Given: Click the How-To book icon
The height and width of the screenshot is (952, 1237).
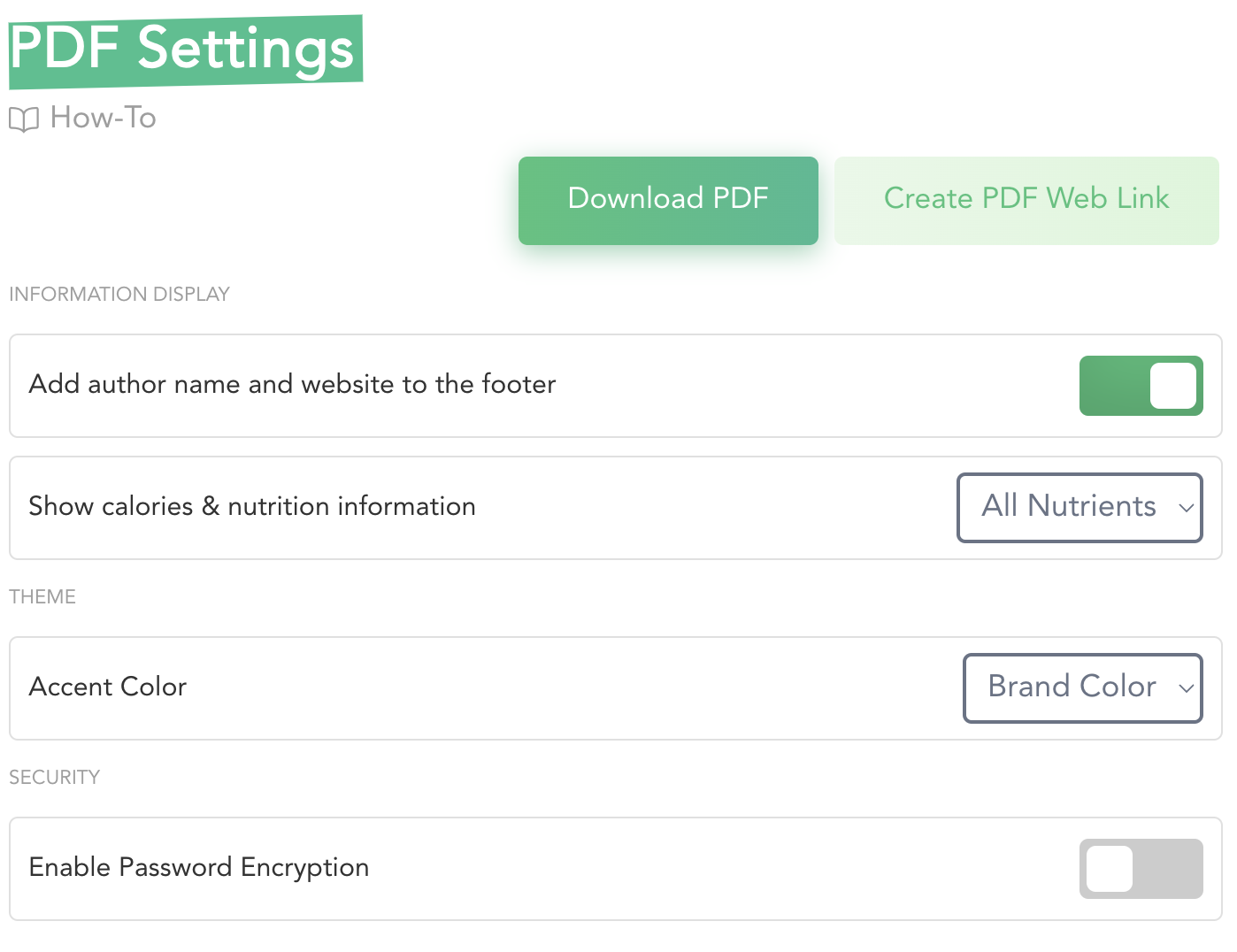Looking at the screenshot, I should pyautogui.click(x=24, y=119).
